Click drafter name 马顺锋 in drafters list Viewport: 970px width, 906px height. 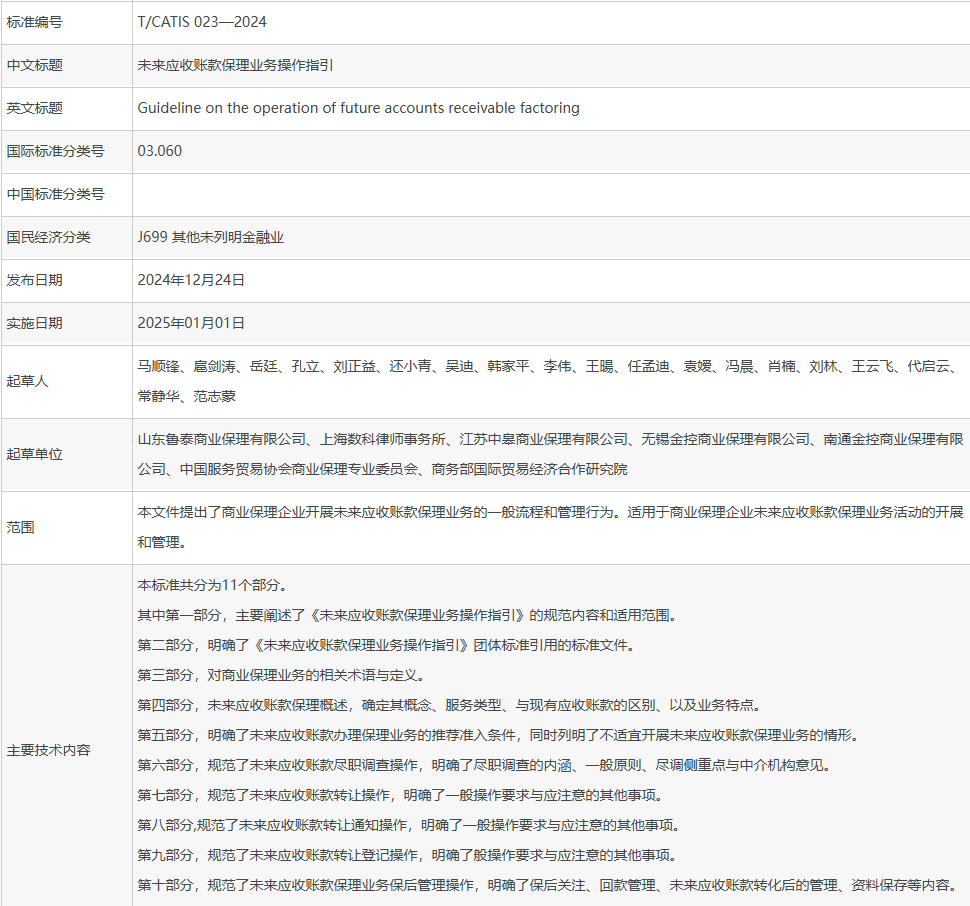click(x=158, y=367)
